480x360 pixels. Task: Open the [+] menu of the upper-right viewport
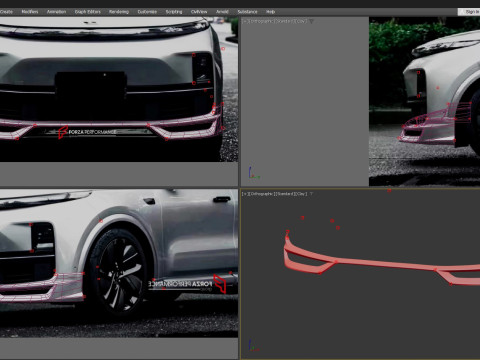(245, 21)
